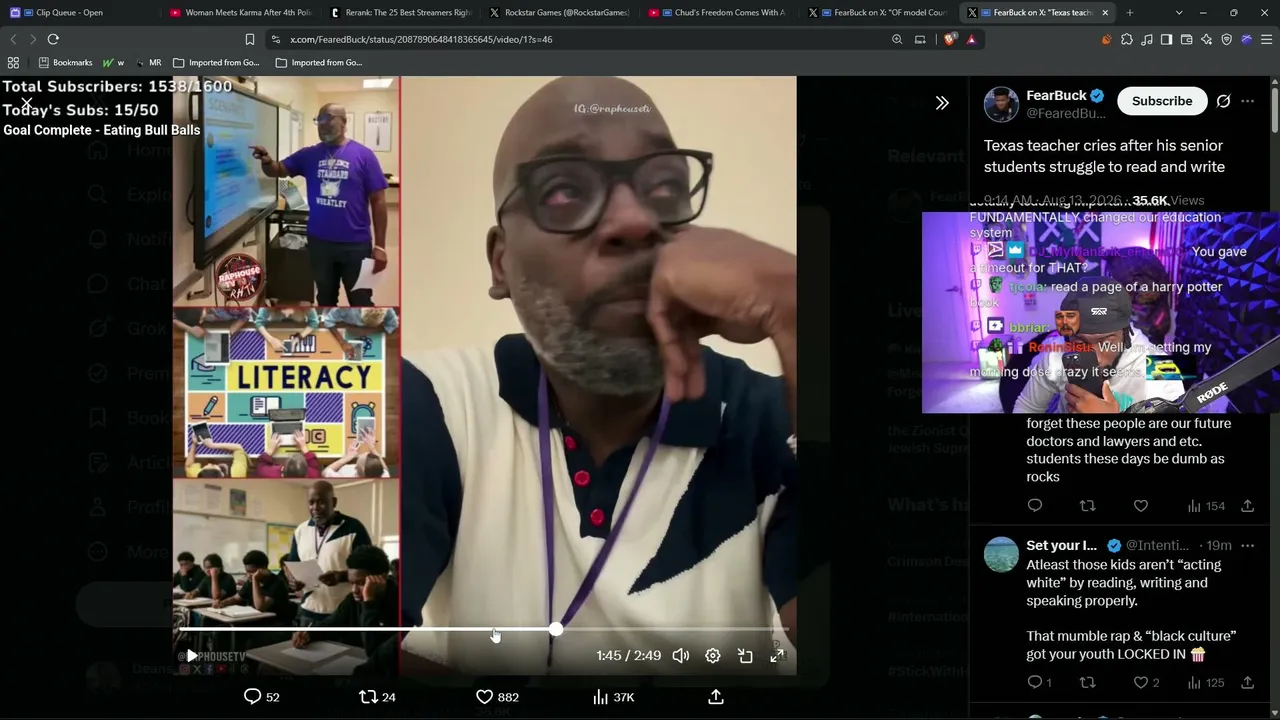The image size is (1280, 720).
Task: Reply to the Set your I... comment
Action: [1039, 683]
